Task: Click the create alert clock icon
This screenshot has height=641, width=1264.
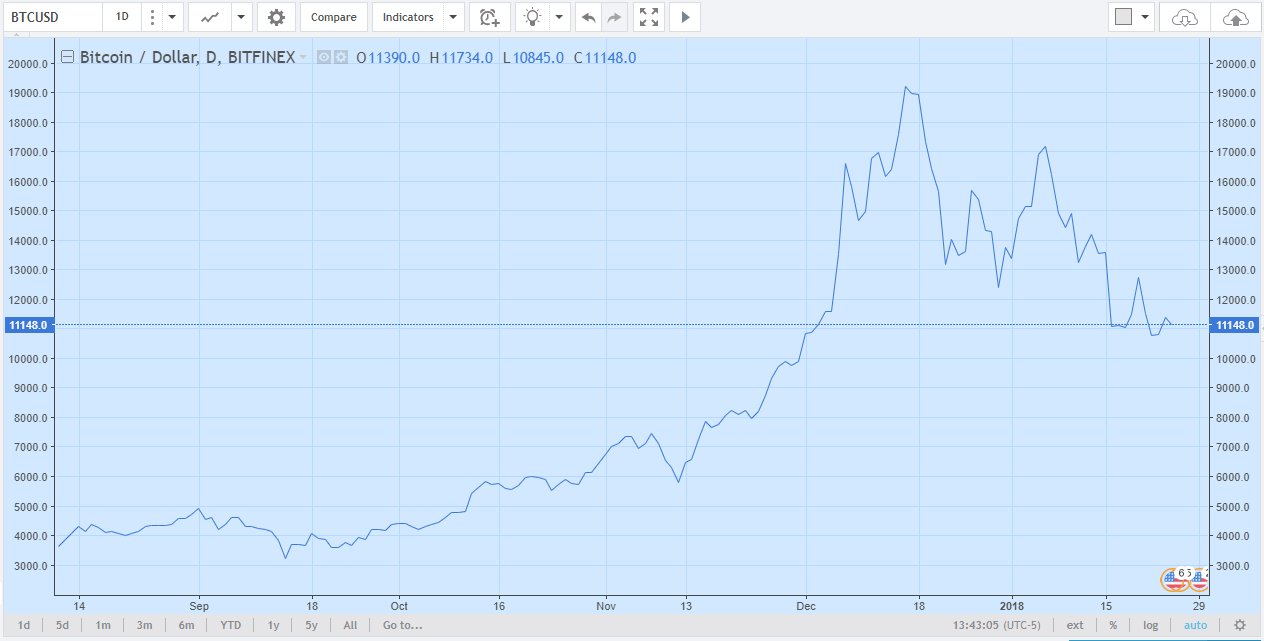Action: (489, 17)
